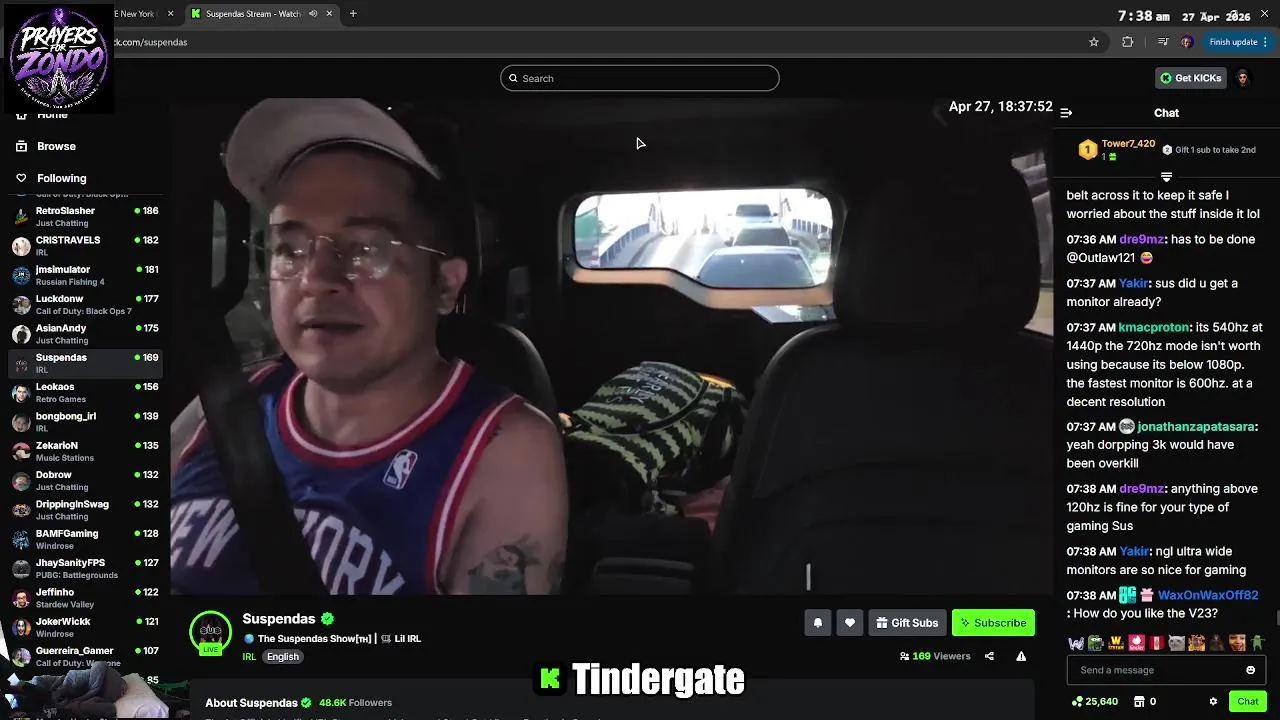The width and height of the screenshot is (1280, 720).
Task: Click the Finish update button
Action: 1238,42
